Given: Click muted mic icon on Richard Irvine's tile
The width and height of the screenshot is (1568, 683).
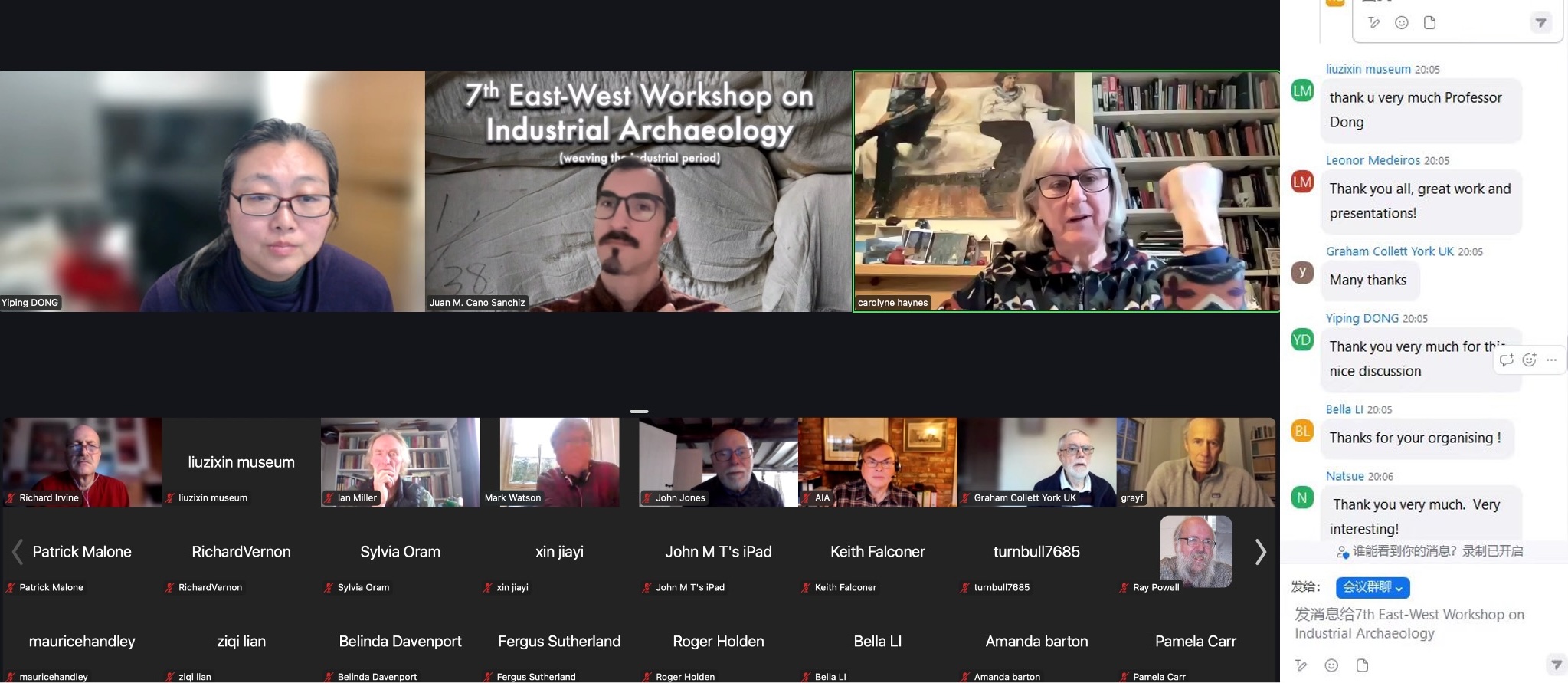Looking at the screenshot, I should [11, 498].
